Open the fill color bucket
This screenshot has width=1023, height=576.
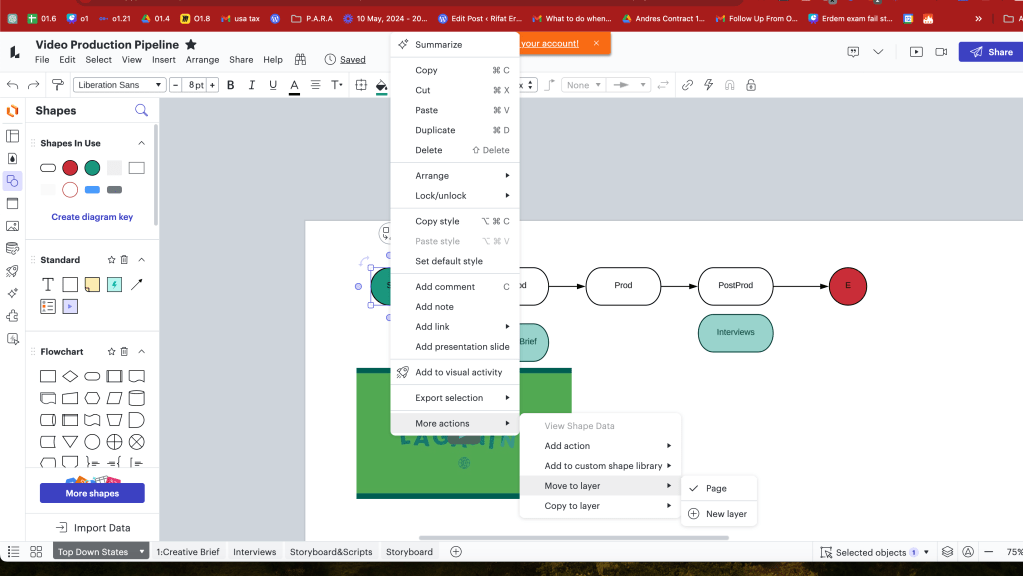pos(382,85)
